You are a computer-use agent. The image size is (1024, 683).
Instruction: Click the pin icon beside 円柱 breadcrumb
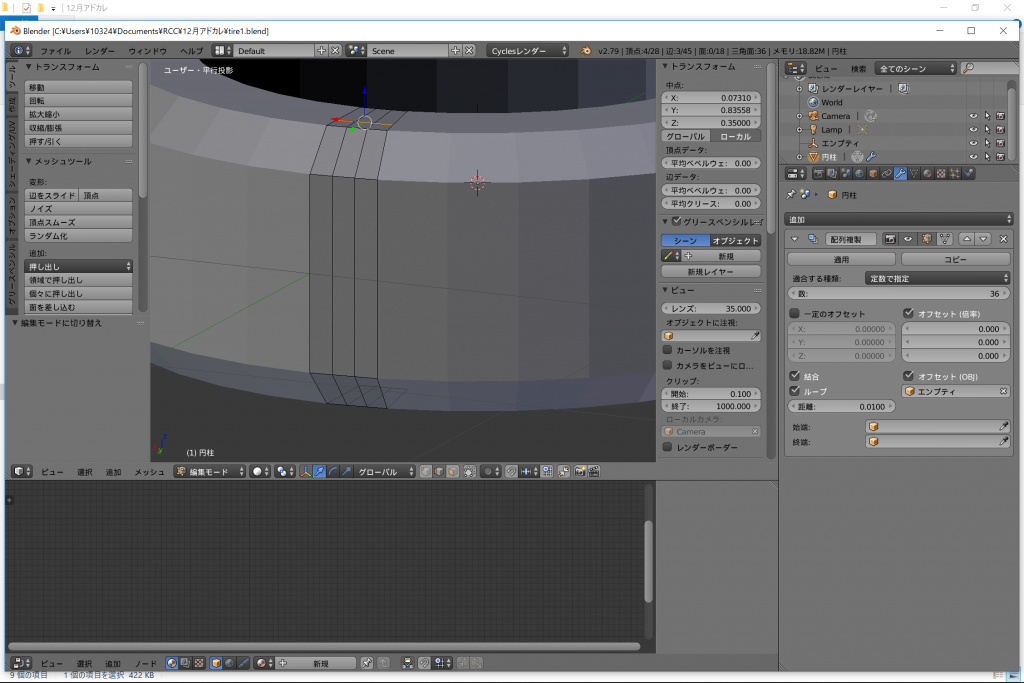point(792,195)
